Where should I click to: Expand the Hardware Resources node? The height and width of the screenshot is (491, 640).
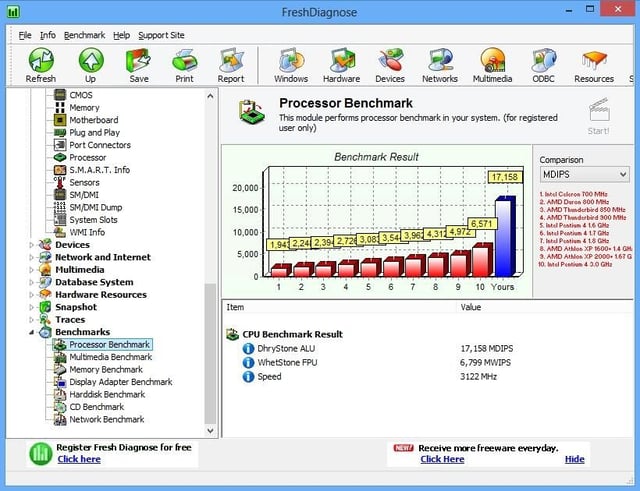point(32,295)
